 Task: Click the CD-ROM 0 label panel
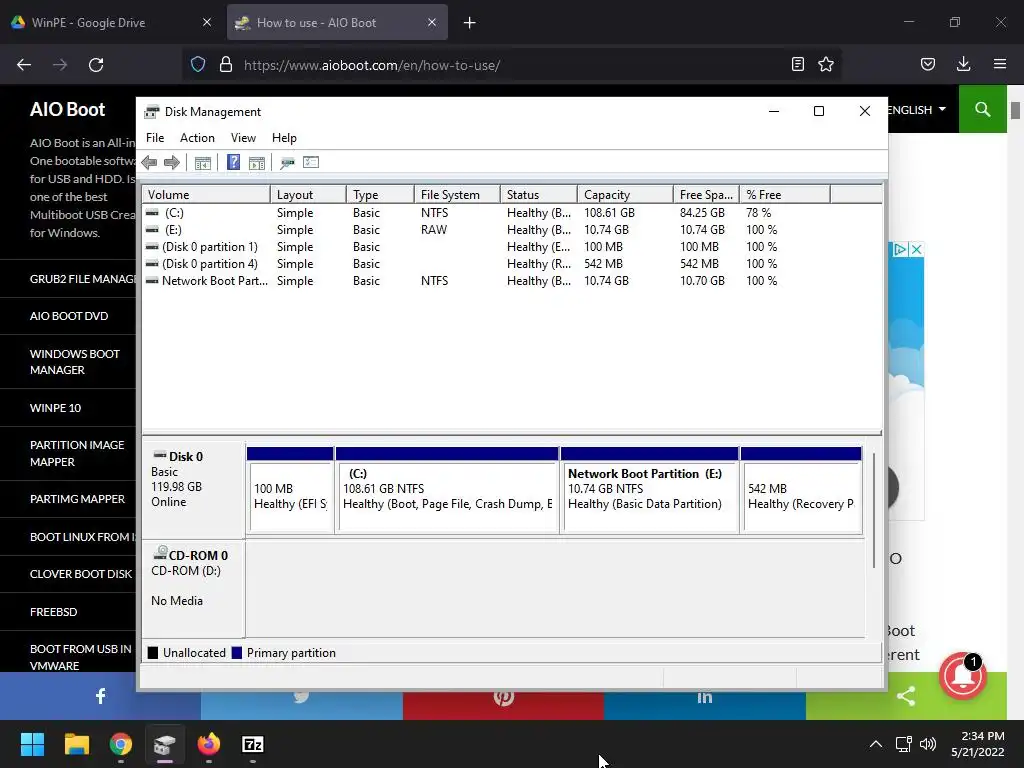point(193,589)
